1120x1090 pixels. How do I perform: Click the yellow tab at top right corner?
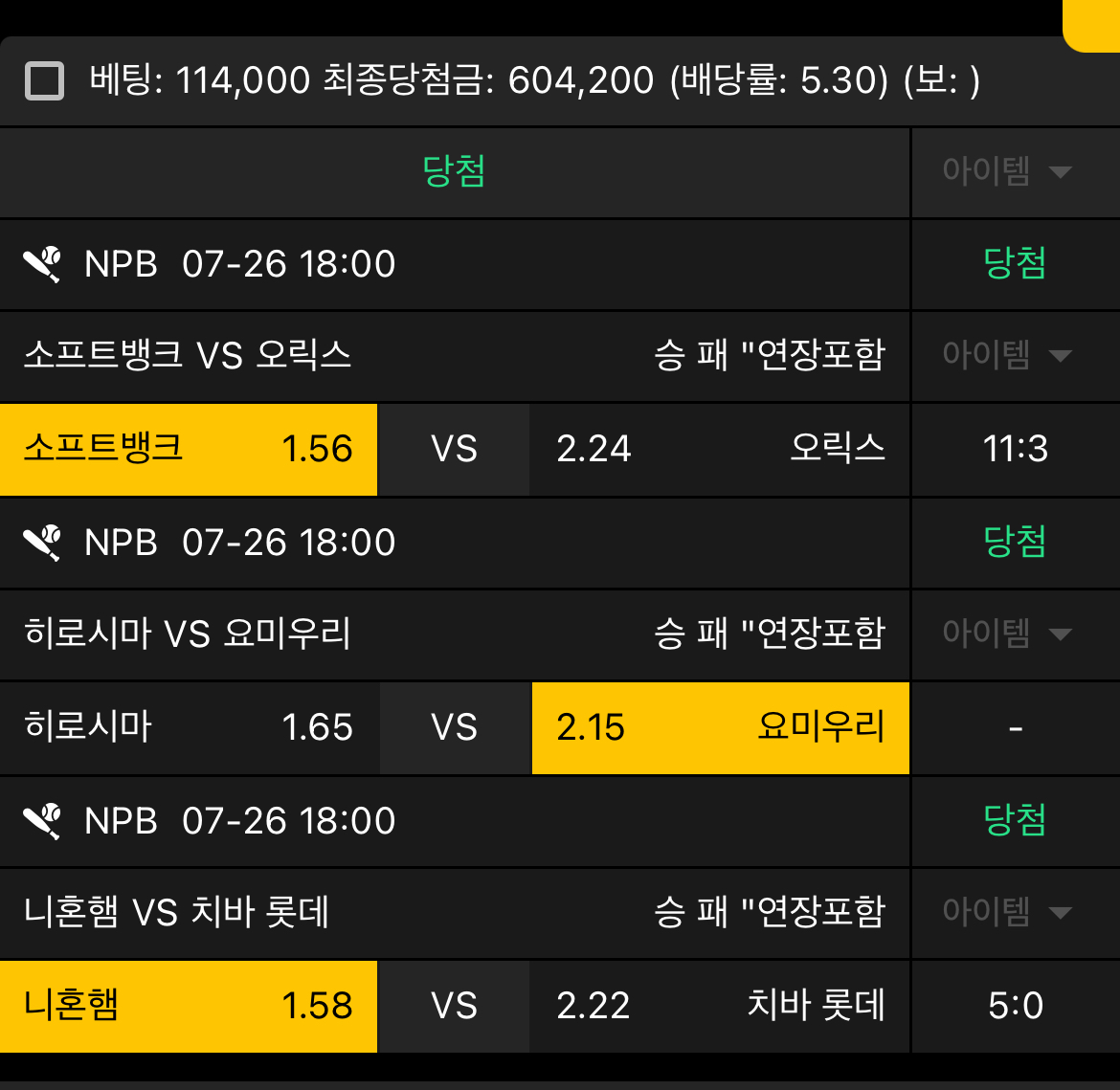tap(1091, 26)
